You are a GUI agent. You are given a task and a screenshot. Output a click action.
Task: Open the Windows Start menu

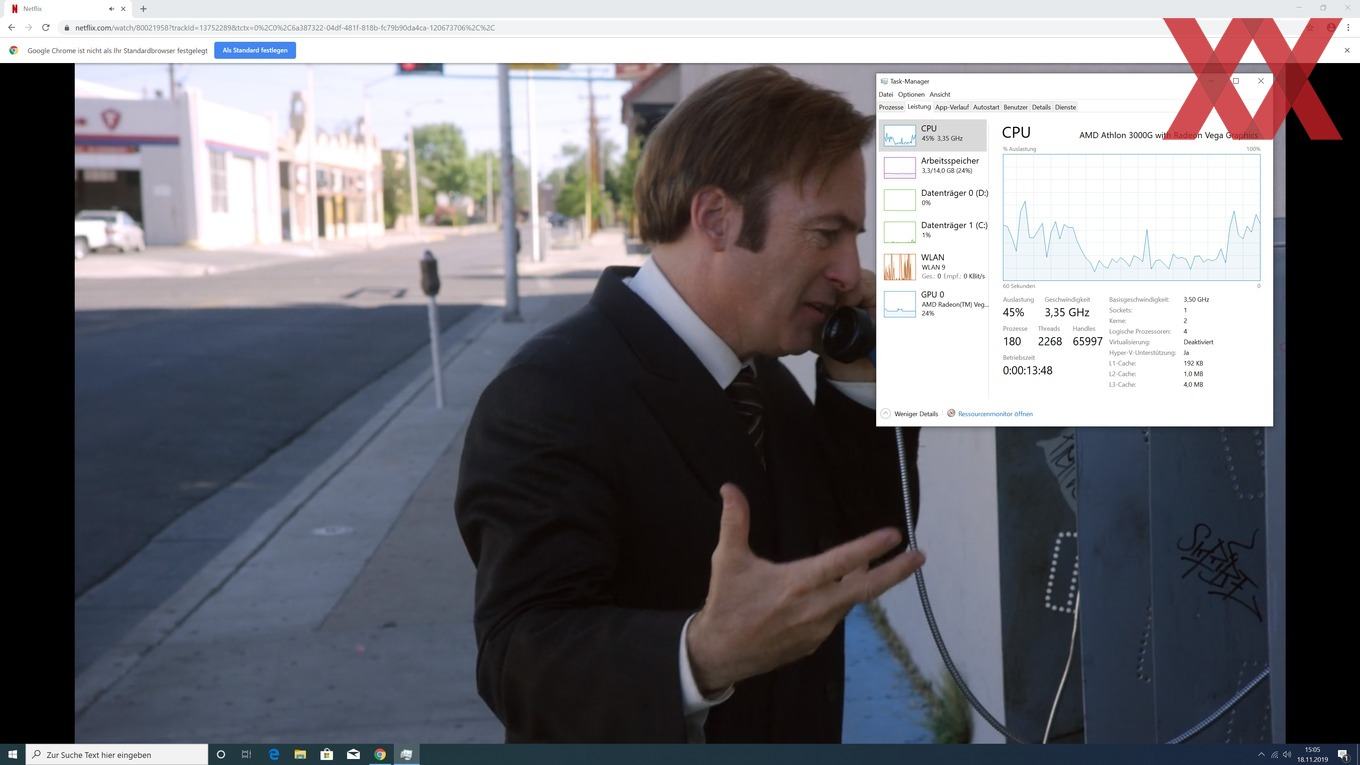pos(13,754)
